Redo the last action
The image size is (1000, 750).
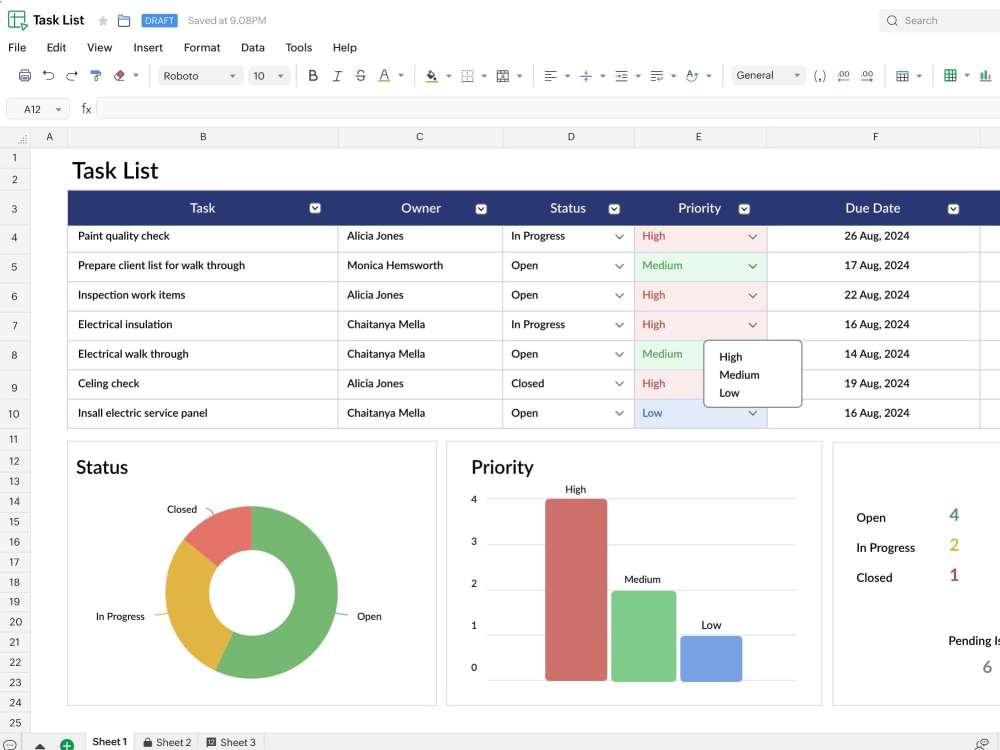pos(71,75)
